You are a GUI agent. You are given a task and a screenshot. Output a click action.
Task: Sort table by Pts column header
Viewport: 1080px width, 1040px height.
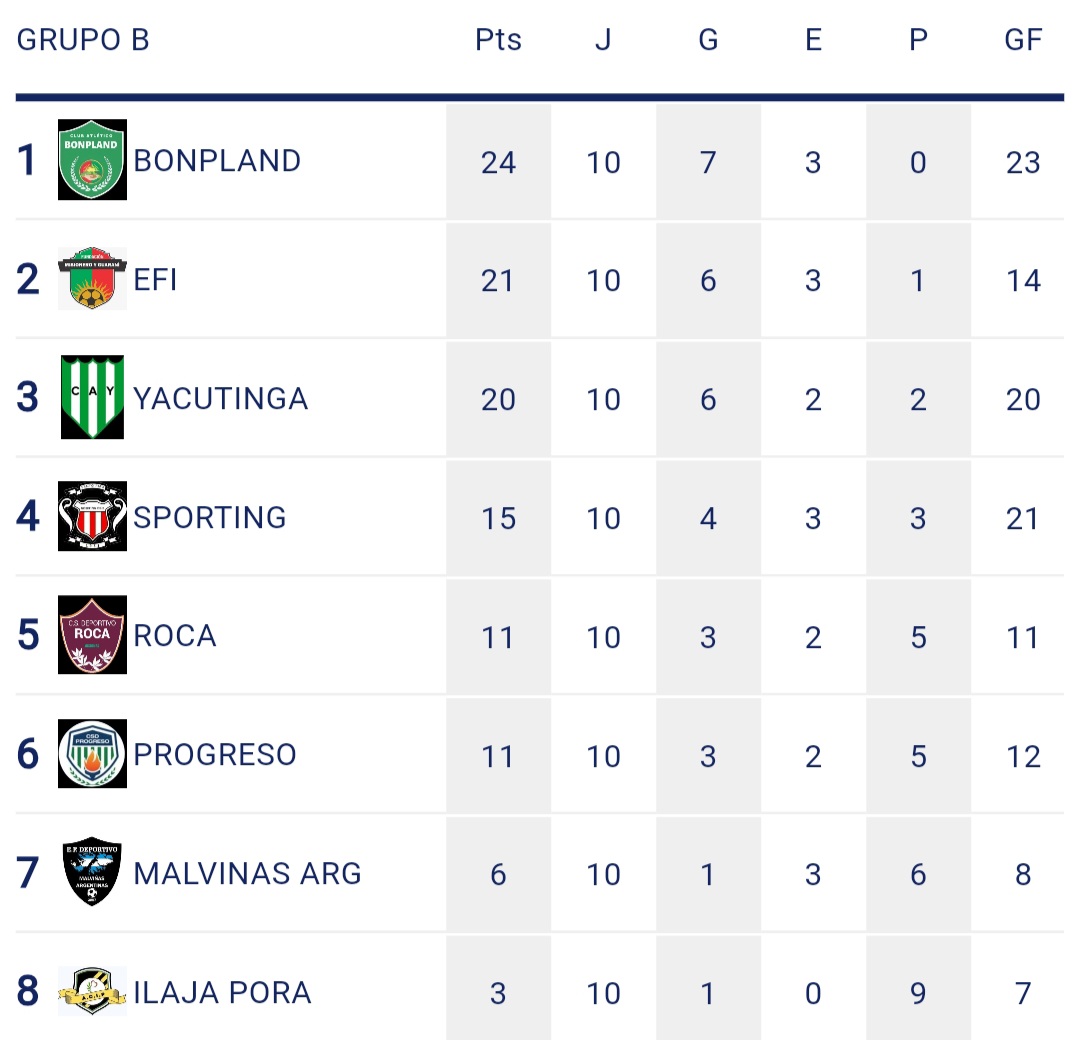[x=498, y=40]
